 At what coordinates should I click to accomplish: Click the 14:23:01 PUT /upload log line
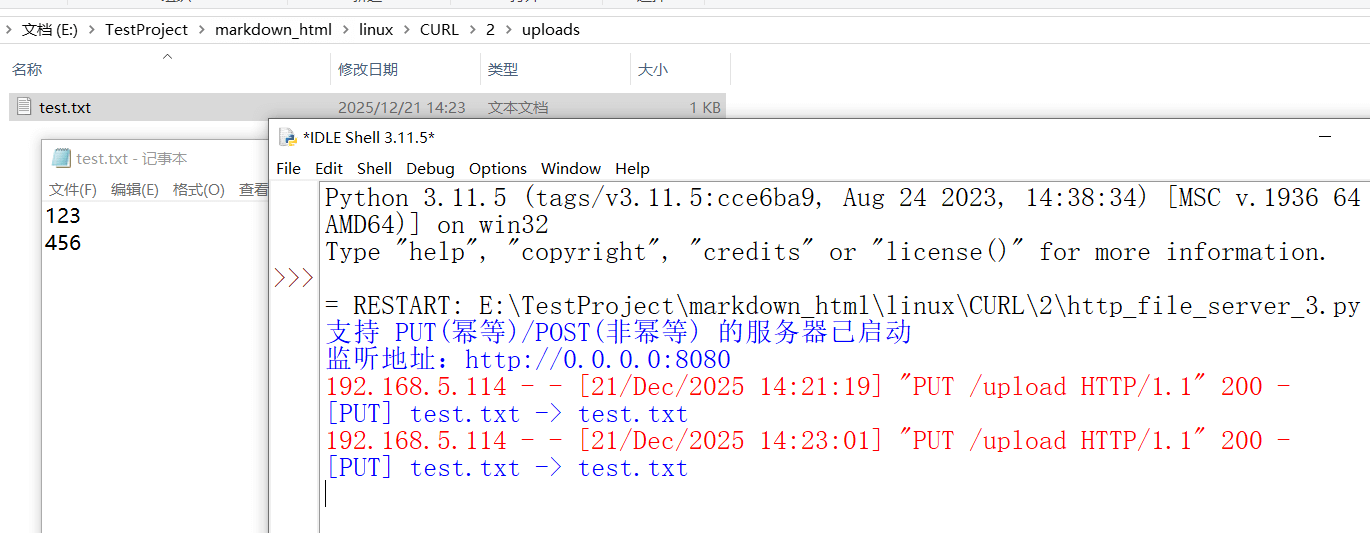(808, 441)
